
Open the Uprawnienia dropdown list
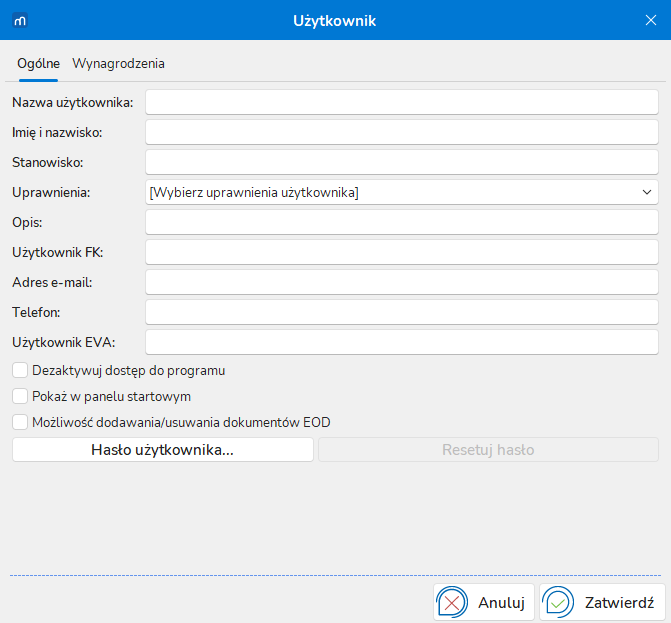[x=401, y=192]
